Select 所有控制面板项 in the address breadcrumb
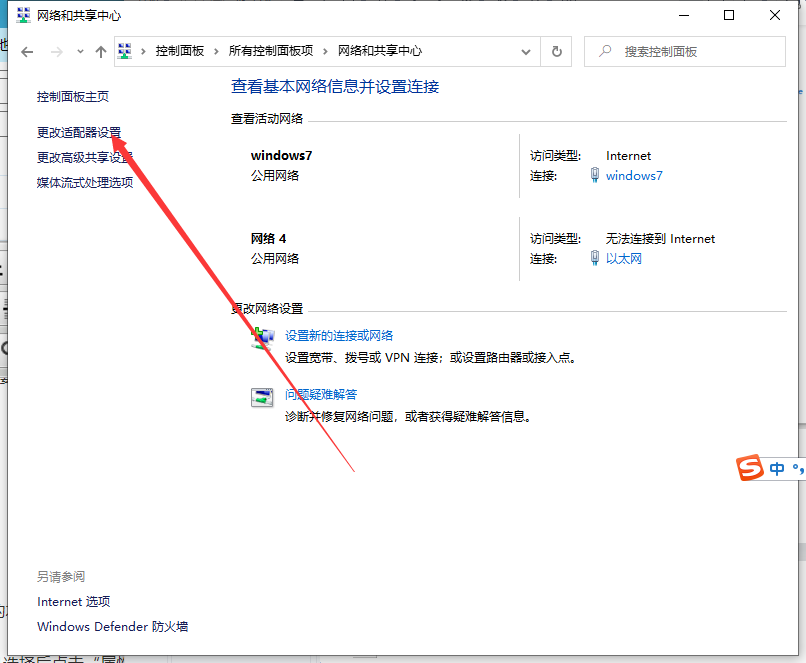 [x=271, y=51]
